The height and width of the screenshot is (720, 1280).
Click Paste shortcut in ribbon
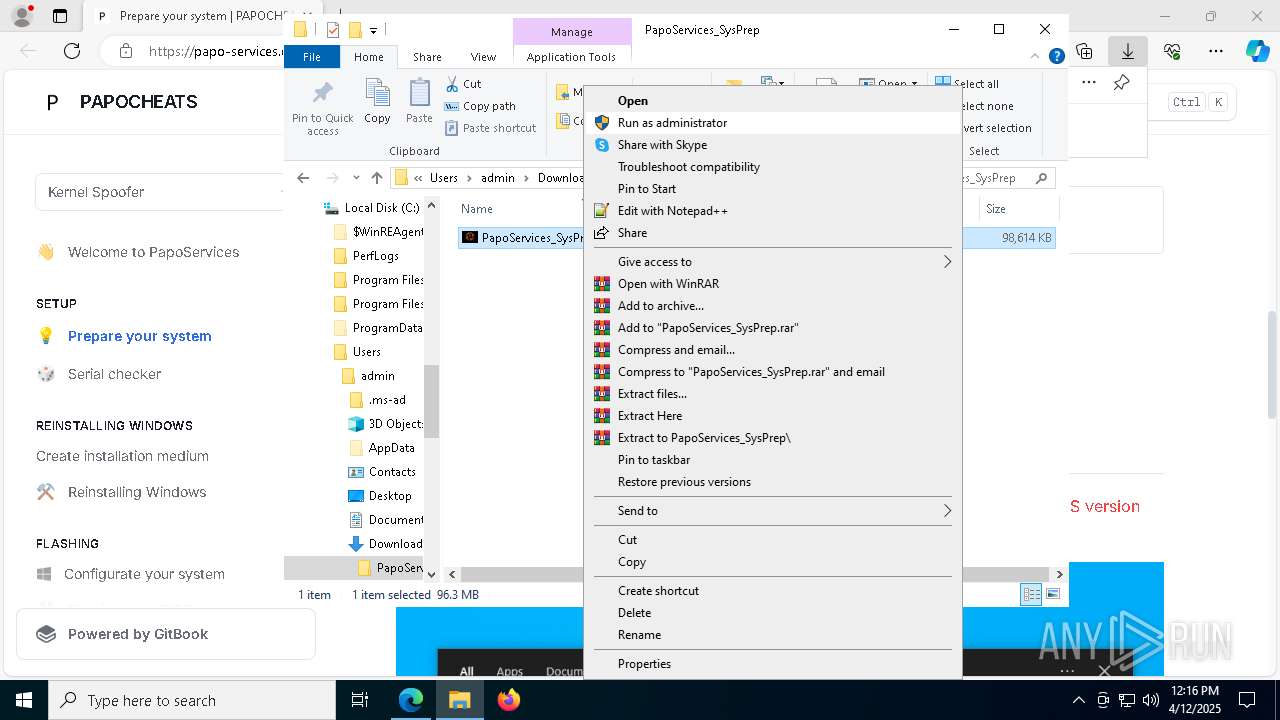(490, 128)
